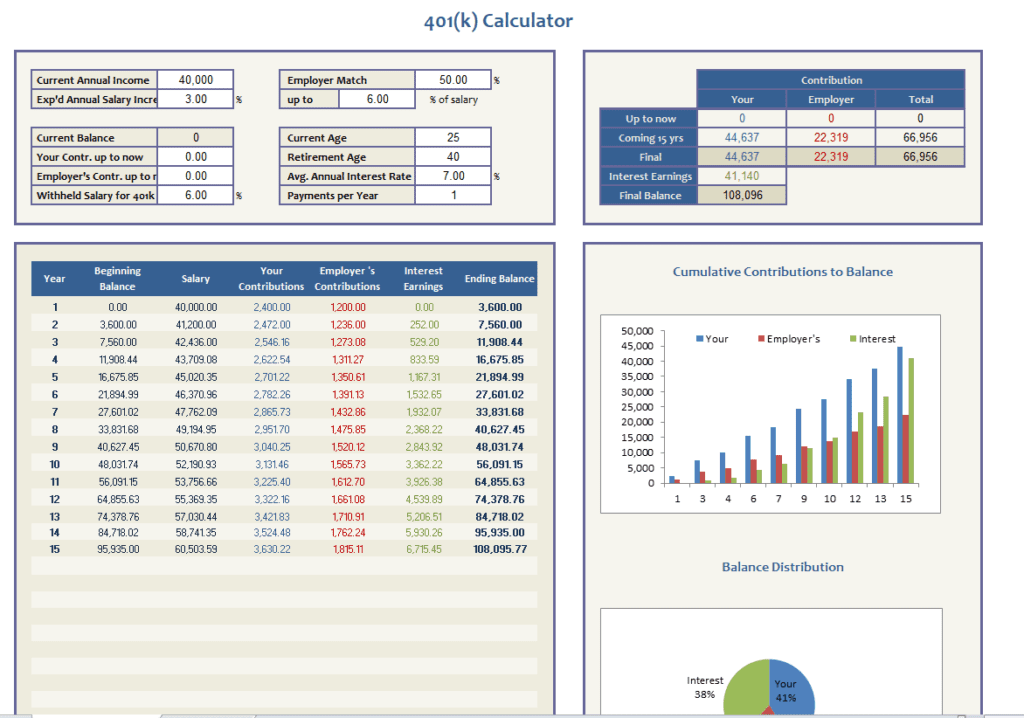Select year 4 employer contribution 1,311.27
This screenshot has height=718, width=1024.
[348, 360]
